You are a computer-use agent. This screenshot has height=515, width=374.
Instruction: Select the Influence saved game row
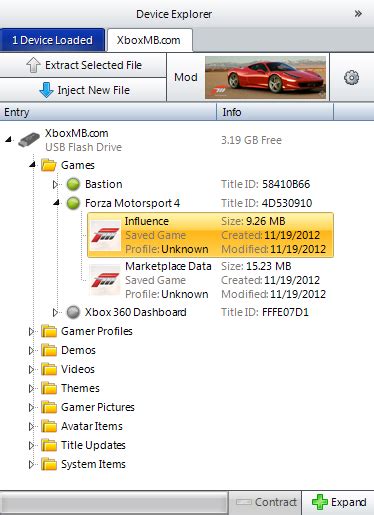point(210,235)
